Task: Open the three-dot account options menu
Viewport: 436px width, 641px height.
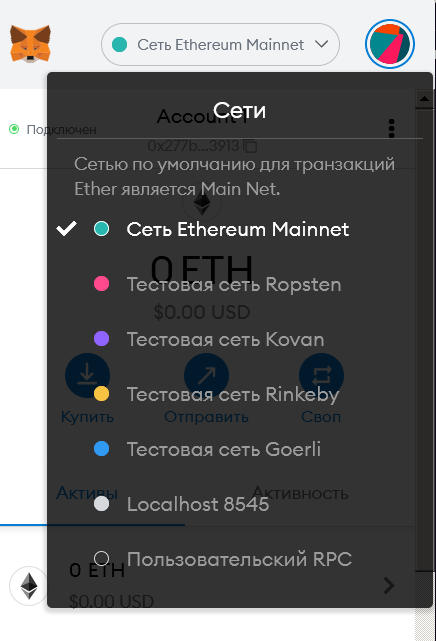Action: click(391, 128)
